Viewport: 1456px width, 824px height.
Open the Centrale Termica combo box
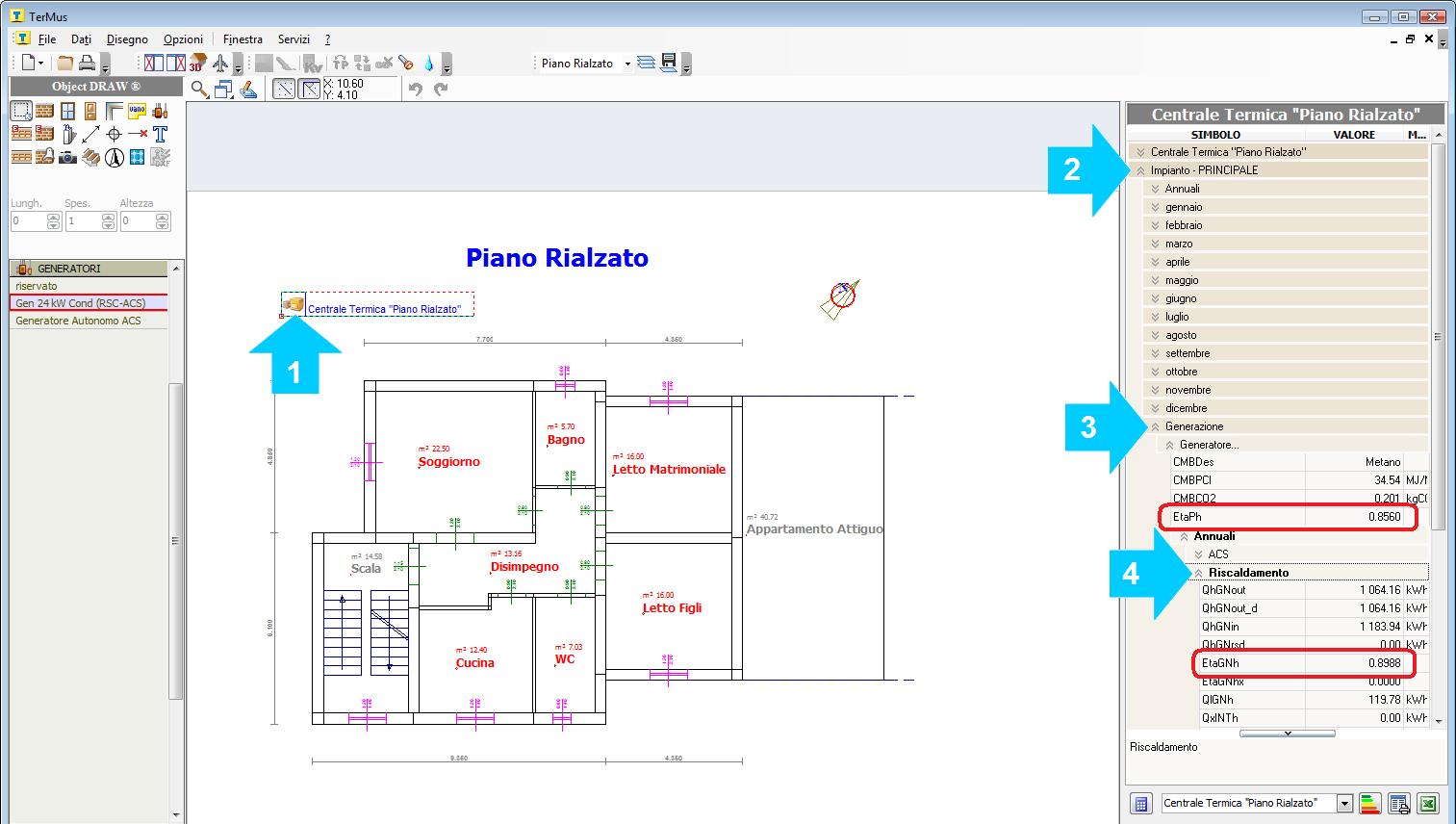[1344, 804]
